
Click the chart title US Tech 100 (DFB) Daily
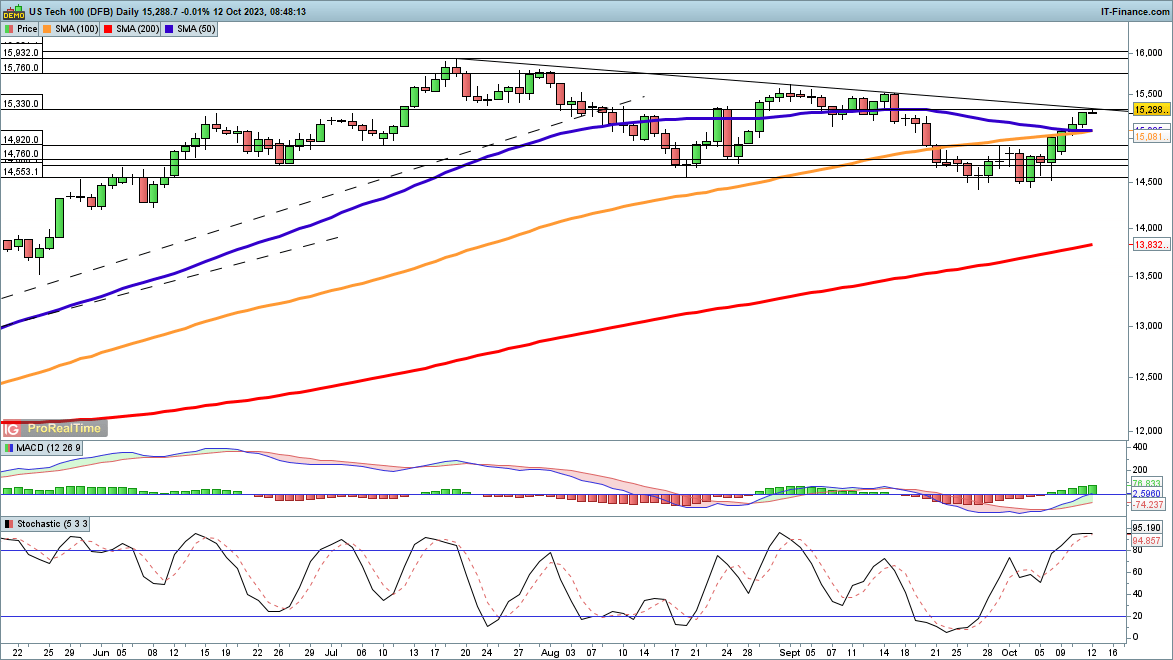pos(83,12)
